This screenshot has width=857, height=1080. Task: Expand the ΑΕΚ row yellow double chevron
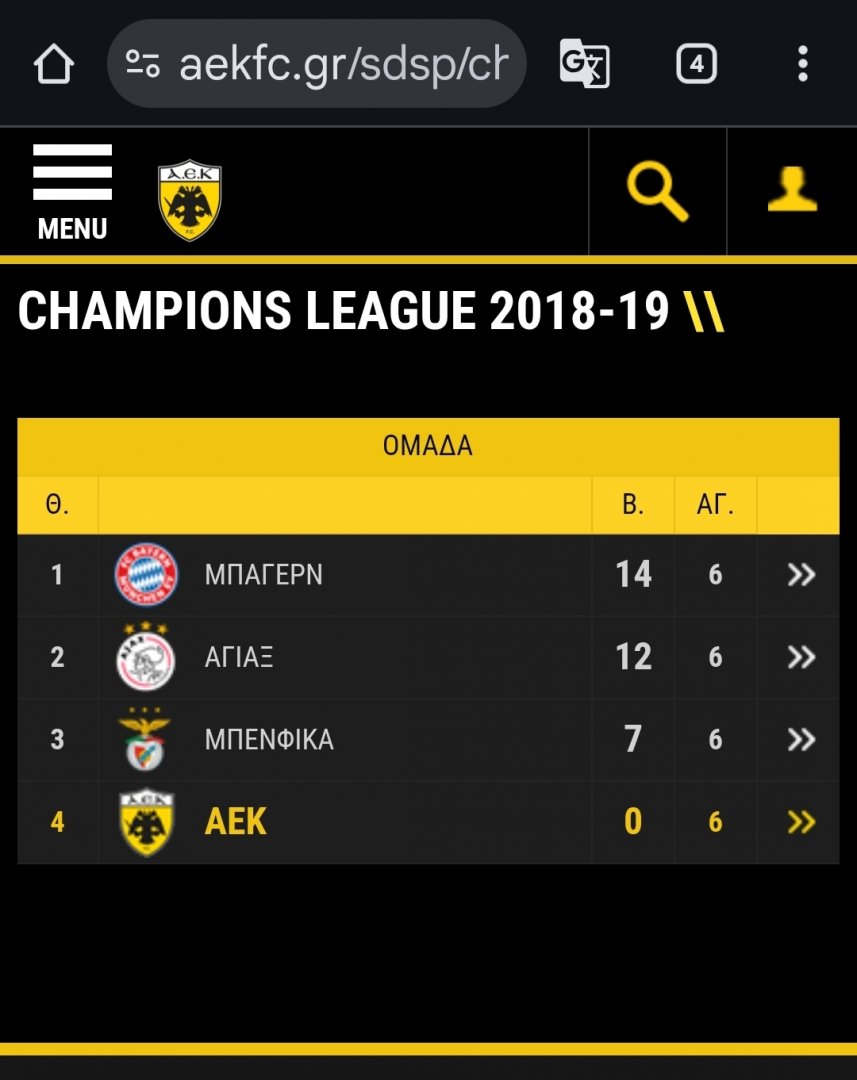801,822
